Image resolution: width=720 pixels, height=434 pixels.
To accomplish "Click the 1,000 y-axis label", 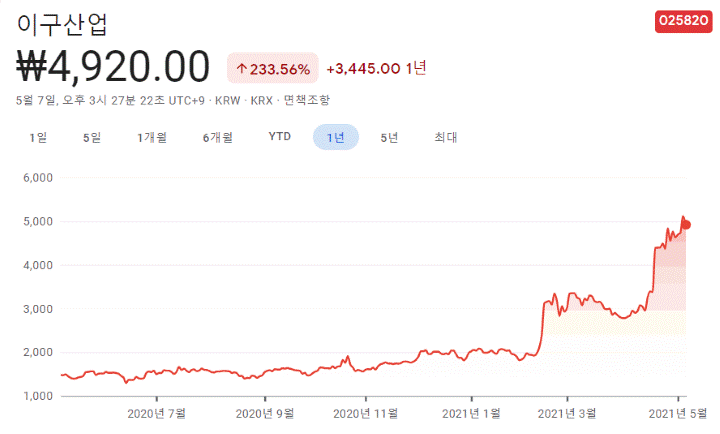I will [38, 396].
